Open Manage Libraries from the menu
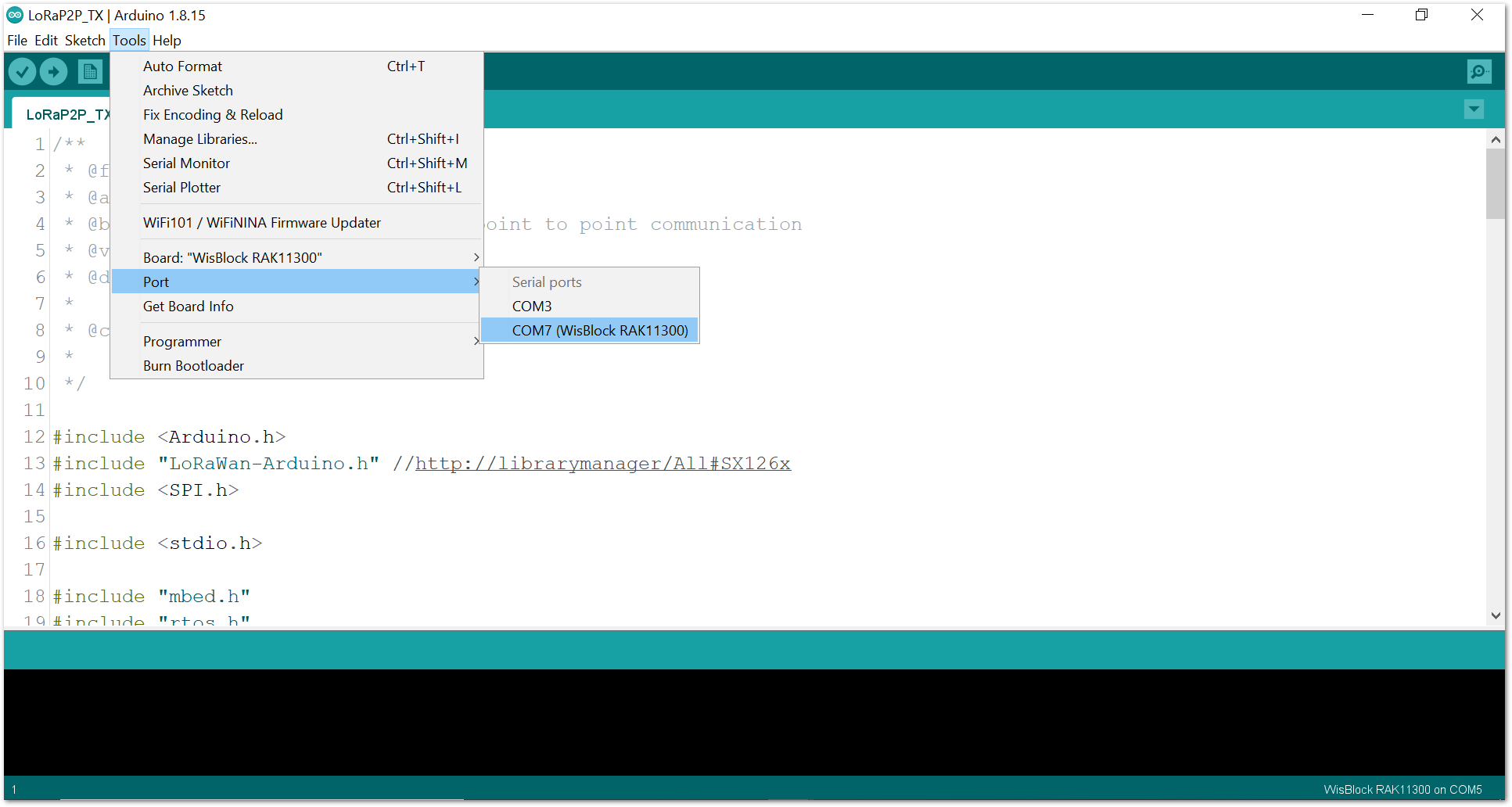The width and height of the screenshot is (1512, 807). pos(200,139)
